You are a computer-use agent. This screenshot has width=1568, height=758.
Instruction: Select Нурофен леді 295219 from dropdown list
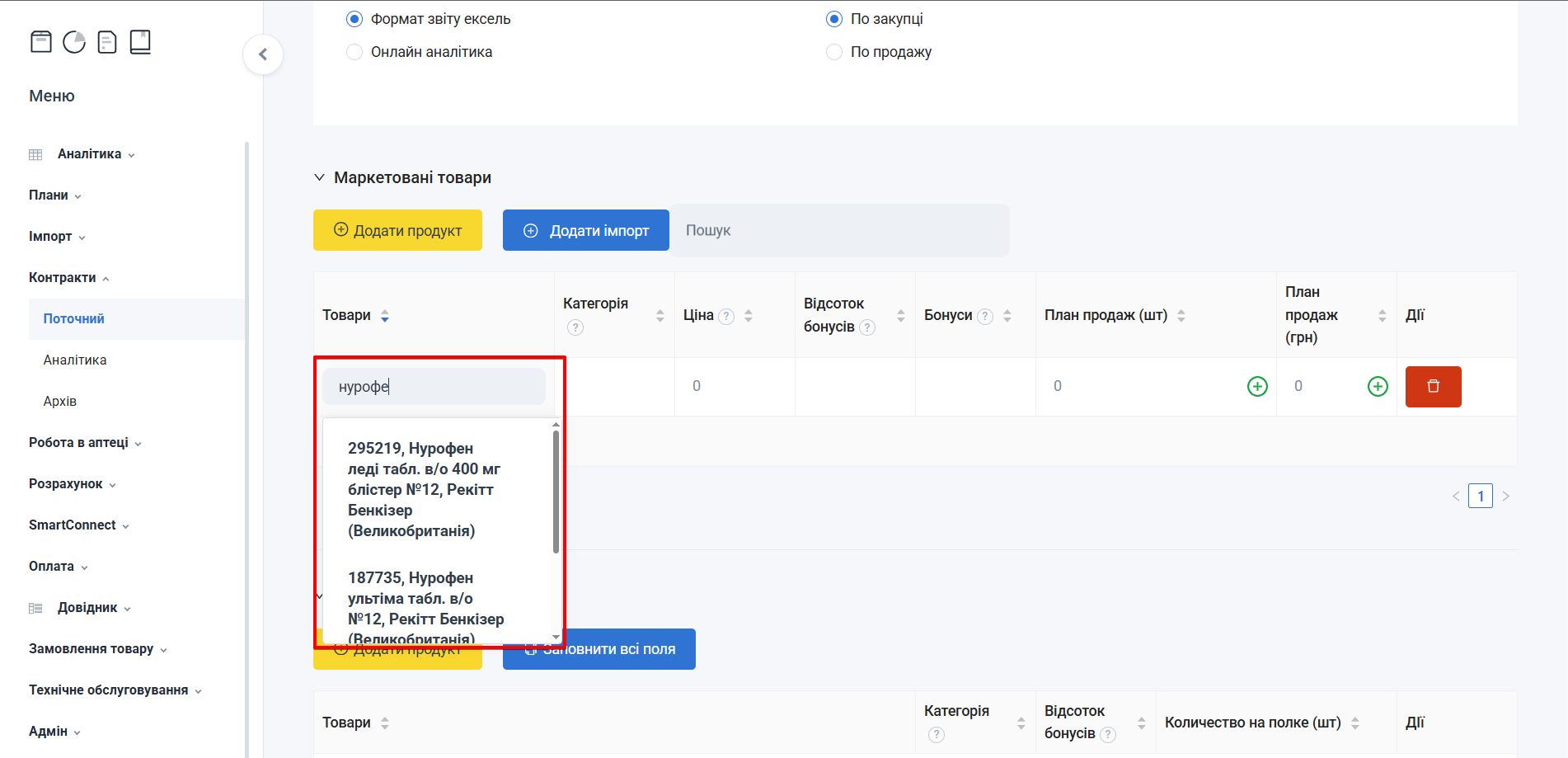[x=424, y=489]
